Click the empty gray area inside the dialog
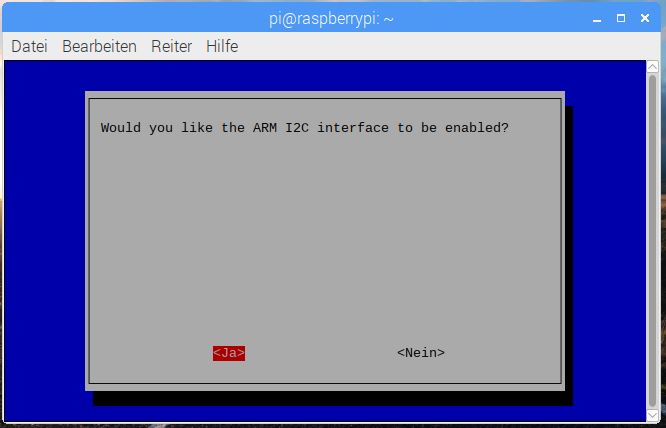 point(325,240)
